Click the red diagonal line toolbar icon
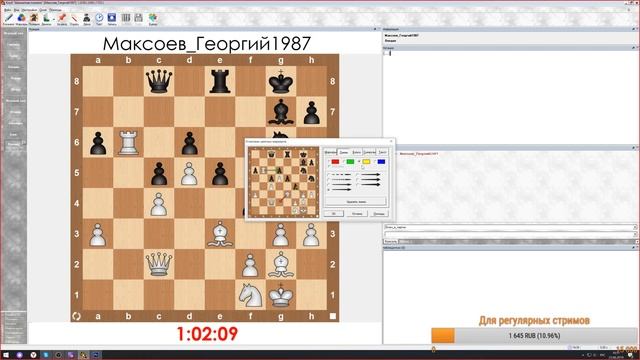Image resolution: width=640 pixels, height=360 pixels. 74,18
